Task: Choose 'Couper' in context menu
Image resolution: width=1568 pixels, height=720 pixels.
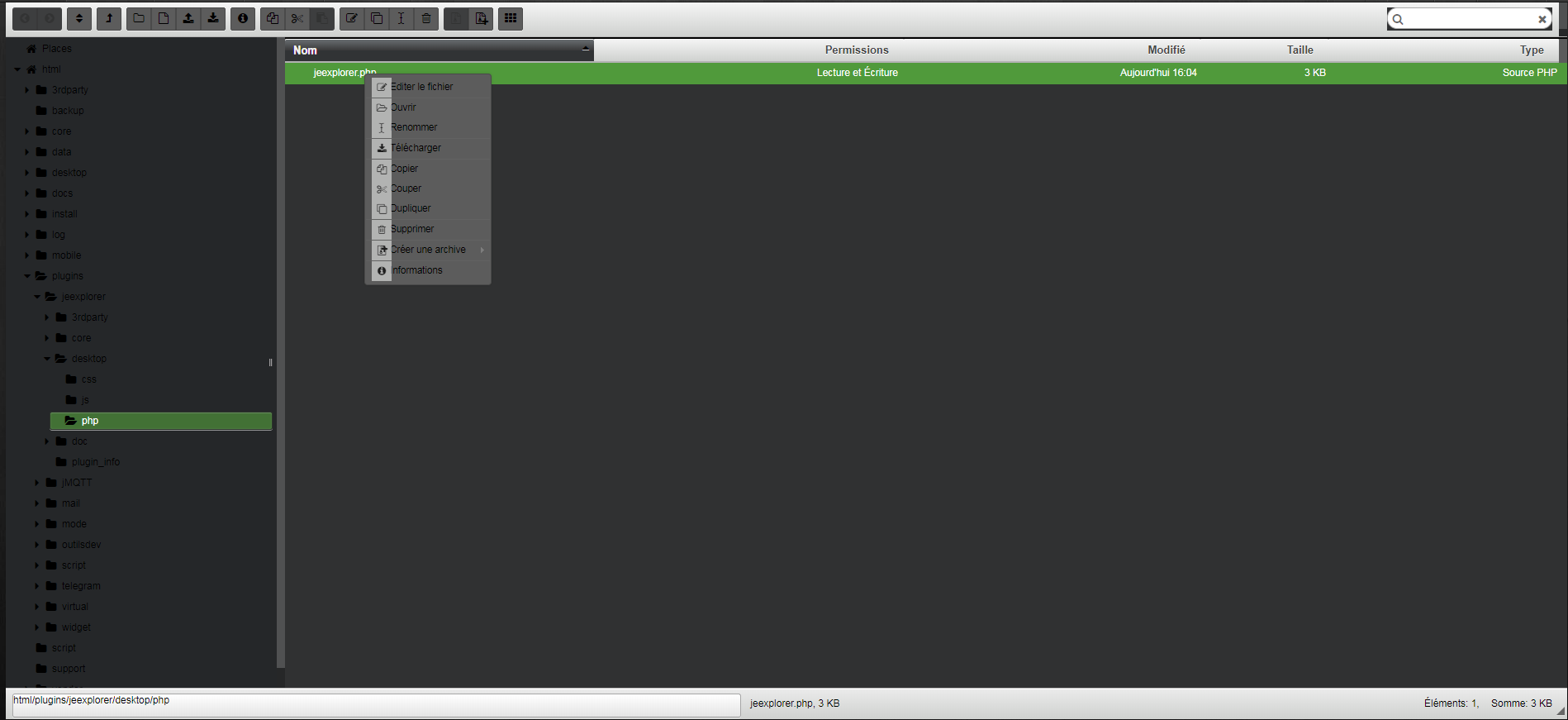Action: (428, 188)
